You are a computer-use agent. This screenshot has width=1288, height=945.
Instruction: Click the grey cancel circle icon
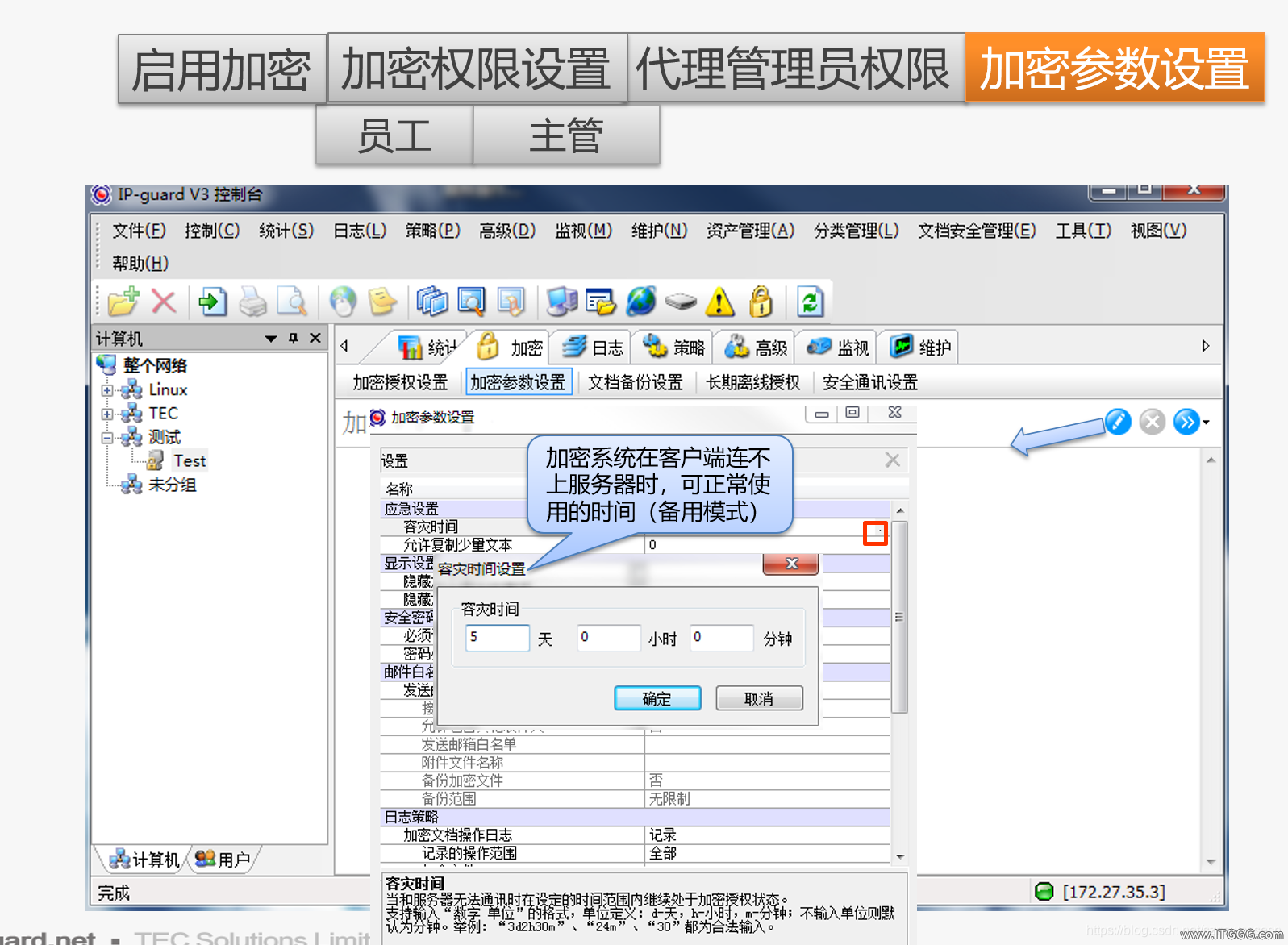coord(1153,421)
